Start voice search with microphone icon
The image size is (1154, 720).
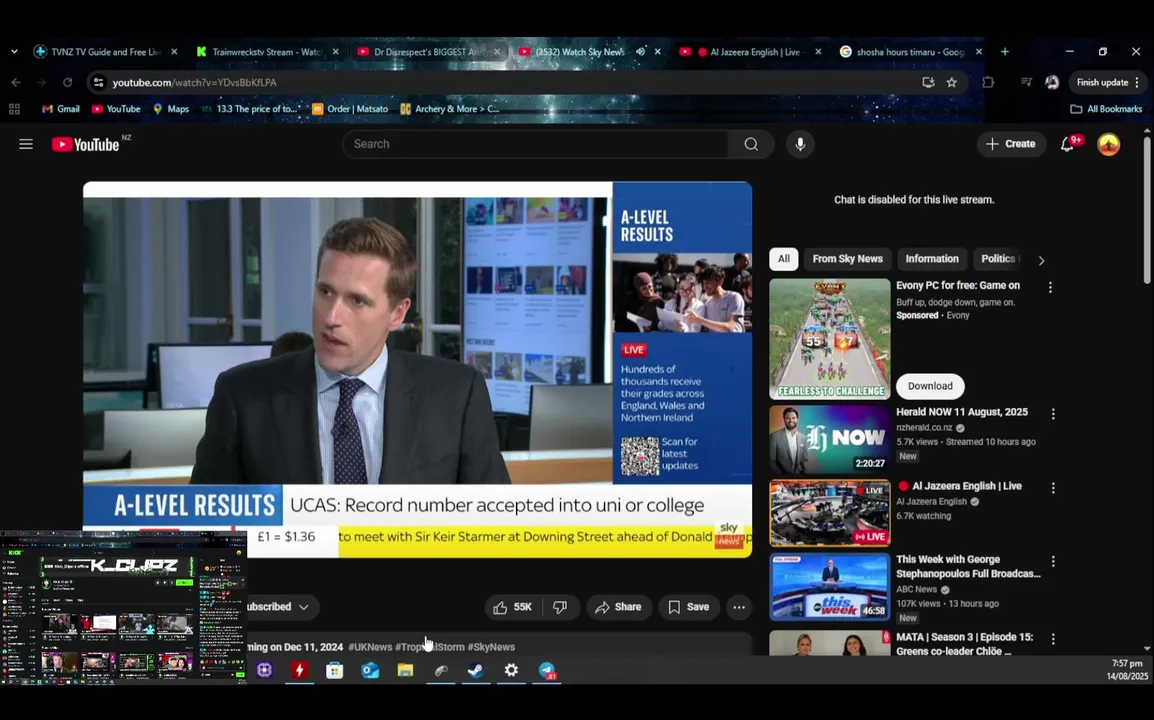click(800, 144)
